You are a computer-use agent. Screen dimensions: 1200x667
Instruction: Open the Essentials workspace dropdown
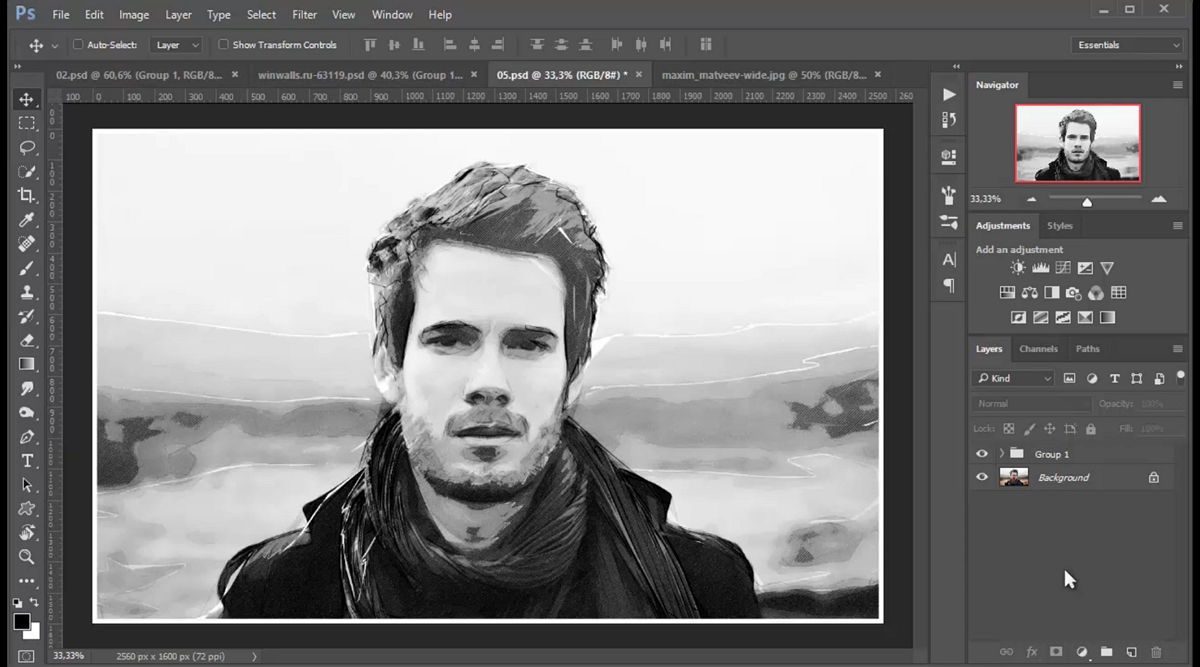click(x=1127, y=45)
